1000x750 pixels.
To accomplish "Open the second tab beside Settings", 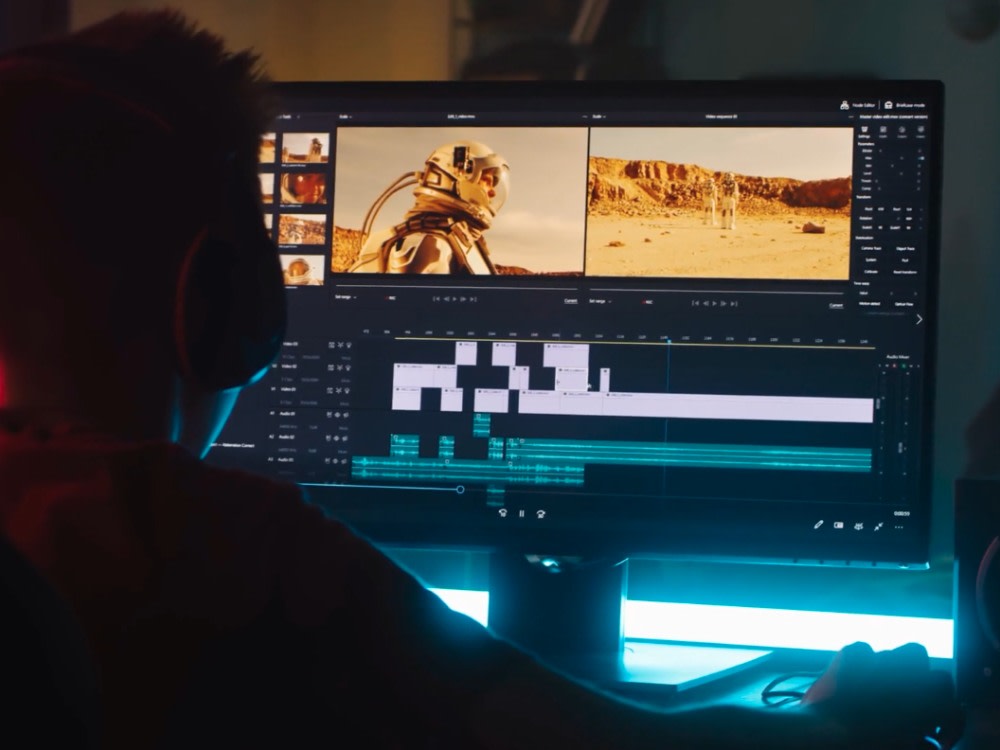I will click(883, 132).
